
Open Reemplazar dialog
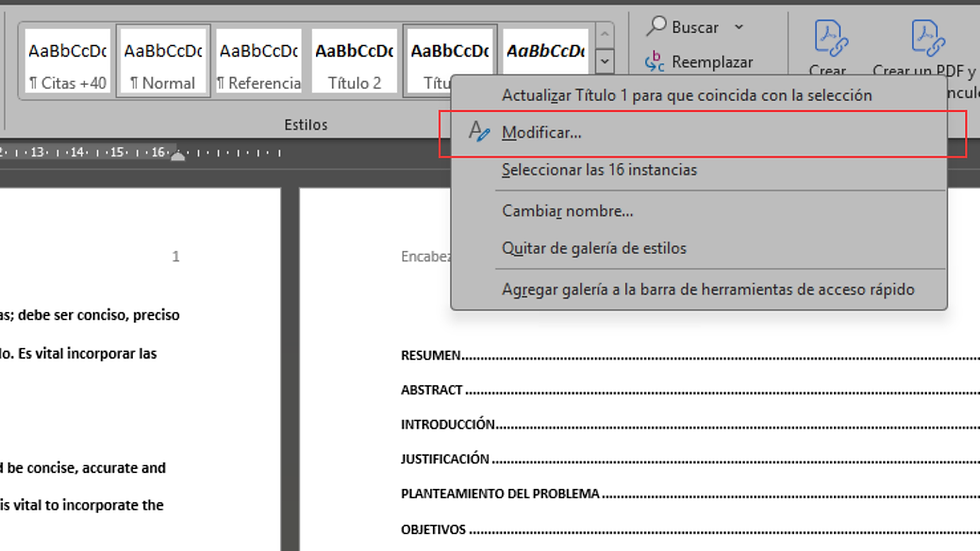click(x=699, y=62)
